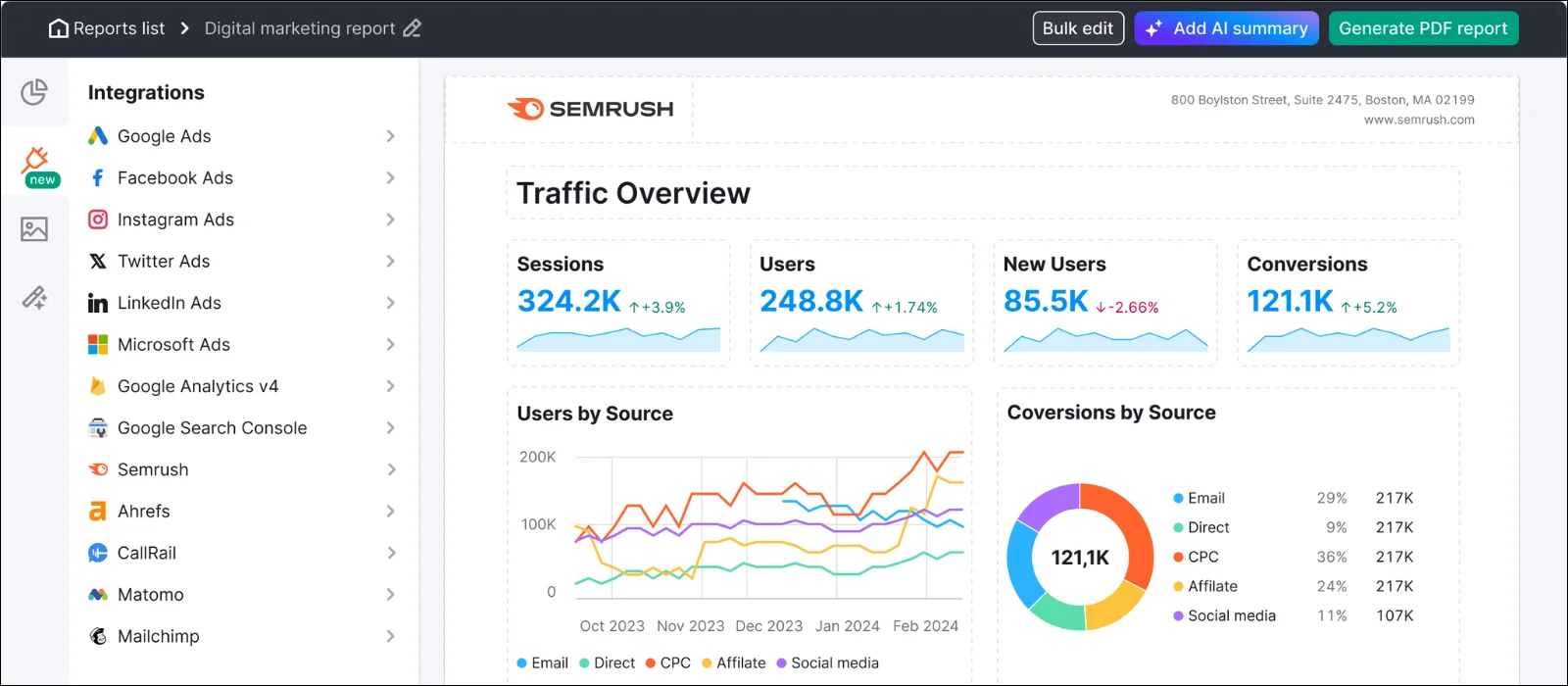This screenshot has height=686, width=1568.
Task: Select the New Users 85.5K widget
Action: coord(1105,303)
